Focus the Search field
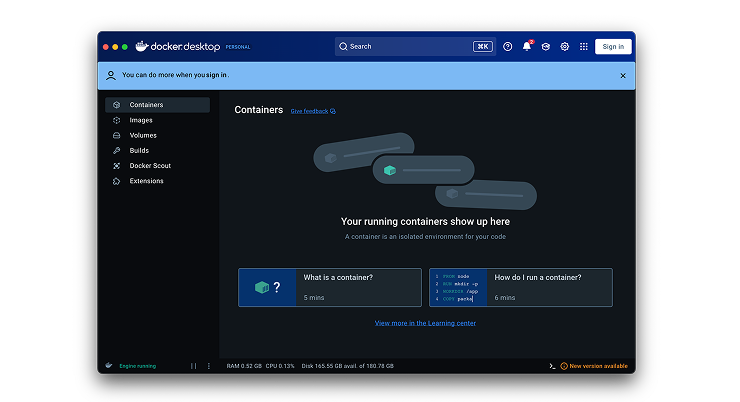The height and width of the screenshot is (402, 740). 415,46
